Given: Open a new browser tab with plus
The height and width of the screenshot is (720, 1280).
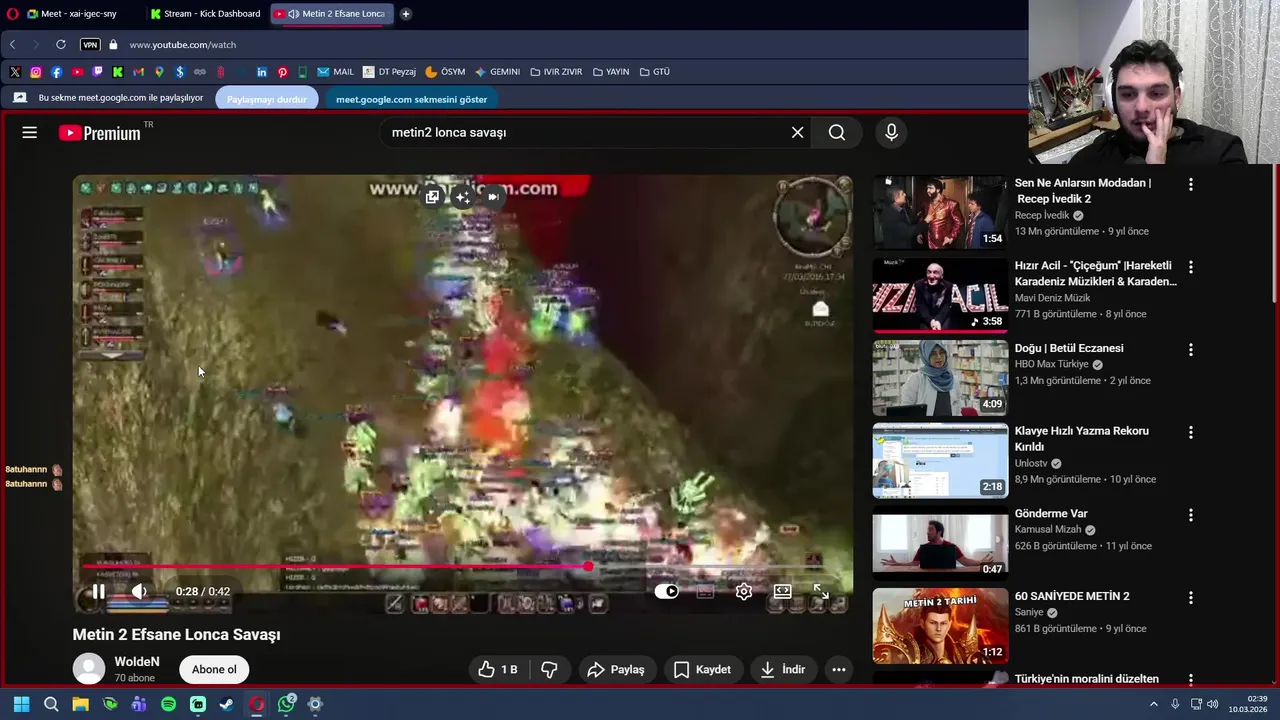Looking at the screenshot, I should [x=406, y=14].
